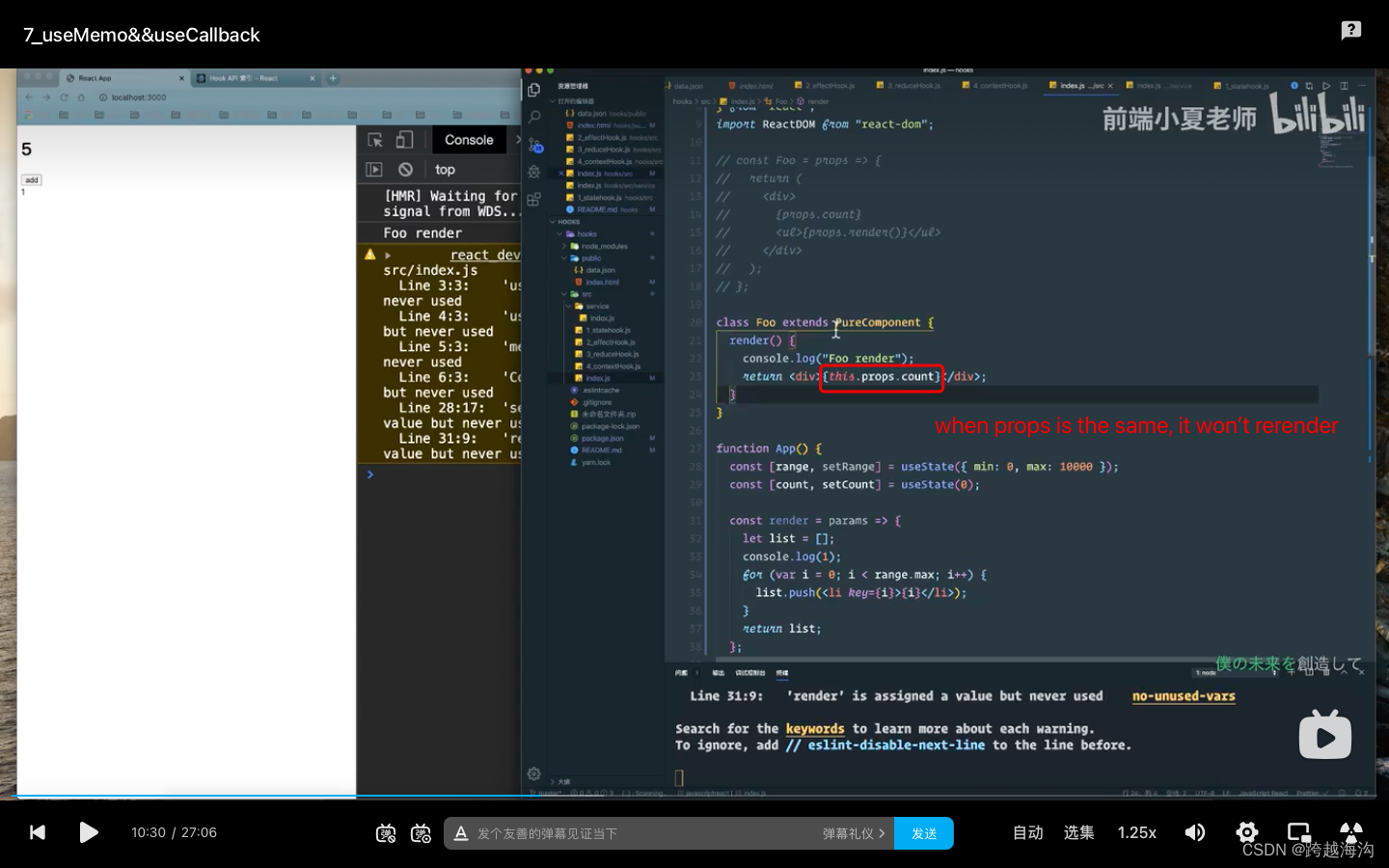Switch to DevTools Console tab
Image resolution: width=1389 pixels, height=868 pixels.
click(x=469, y=140)
